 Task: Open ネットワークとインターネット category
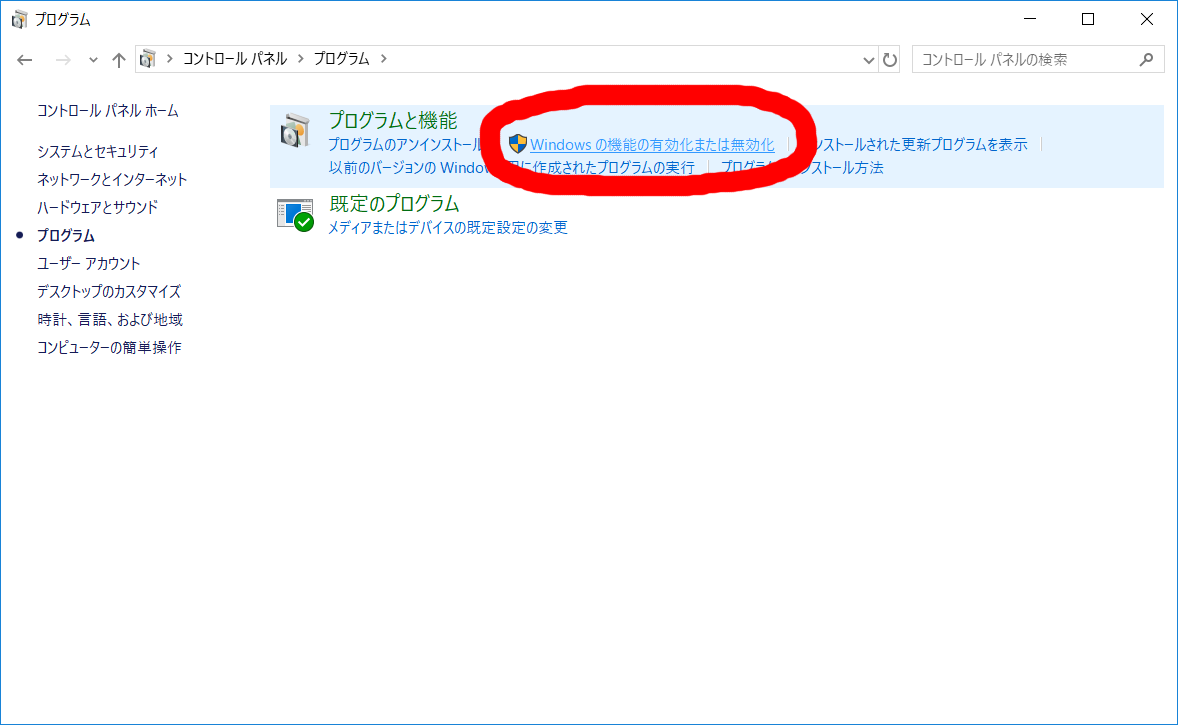[112, 179]
